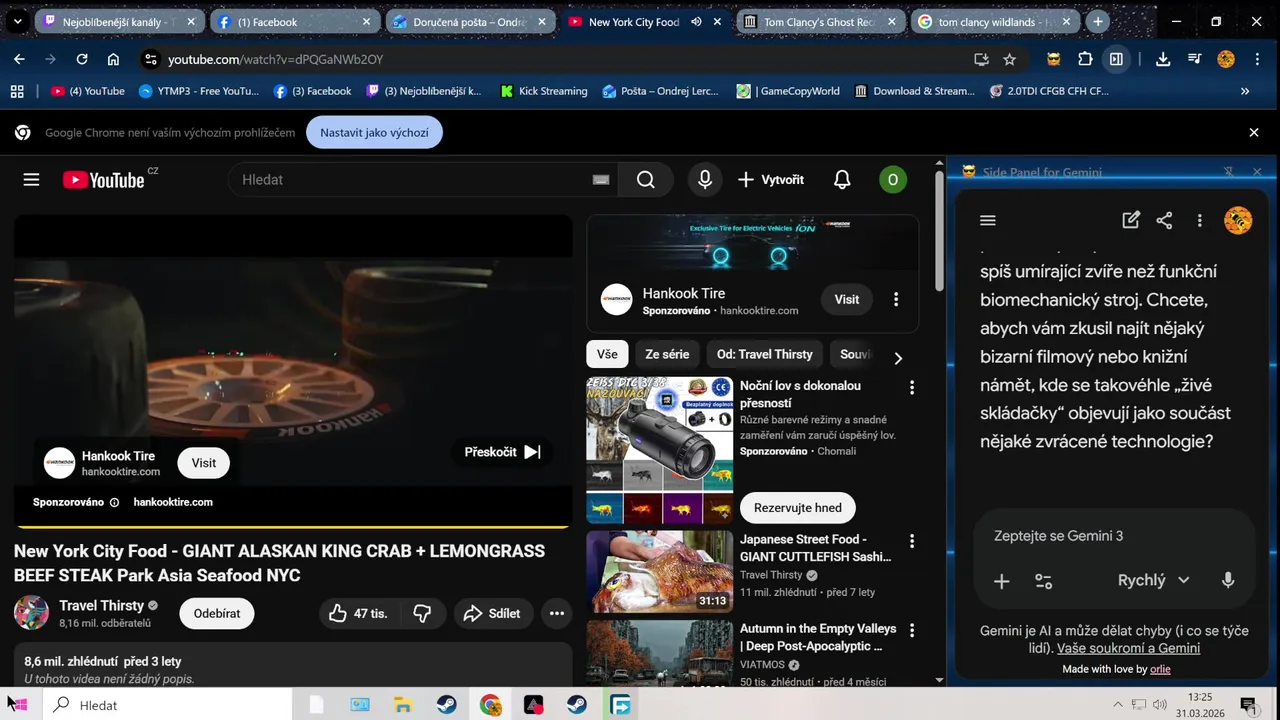Open the Chrome downloads icon

click(1163, 59)
